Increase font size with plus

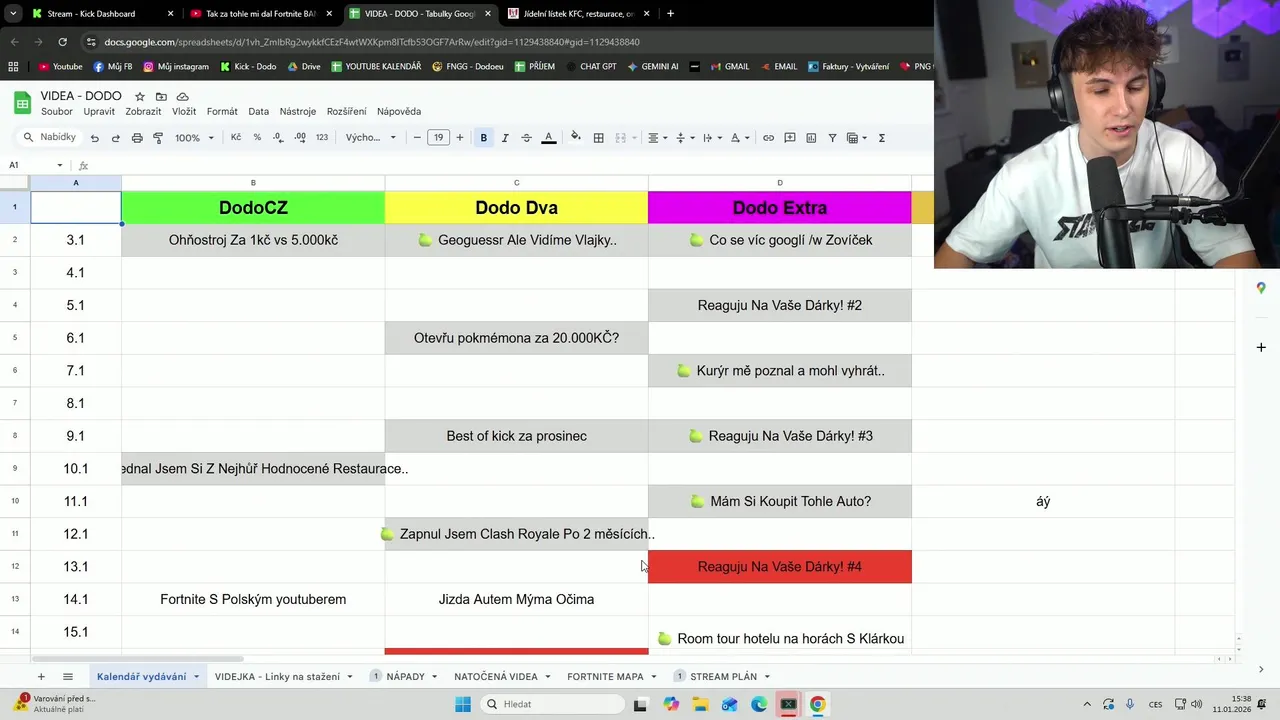460,138
